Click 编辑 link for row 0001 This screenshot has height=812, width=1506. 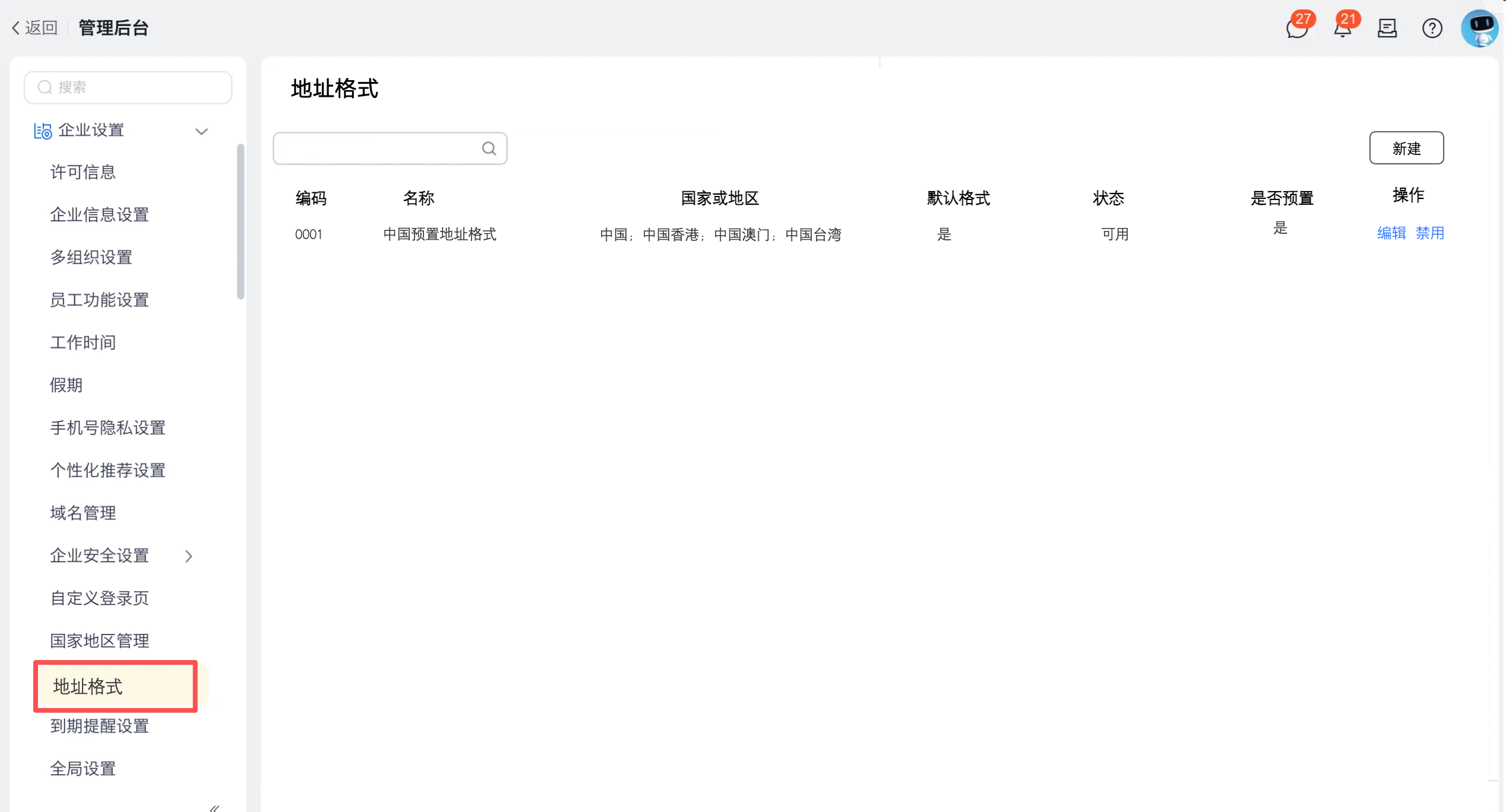click(x=1391, y=233)
